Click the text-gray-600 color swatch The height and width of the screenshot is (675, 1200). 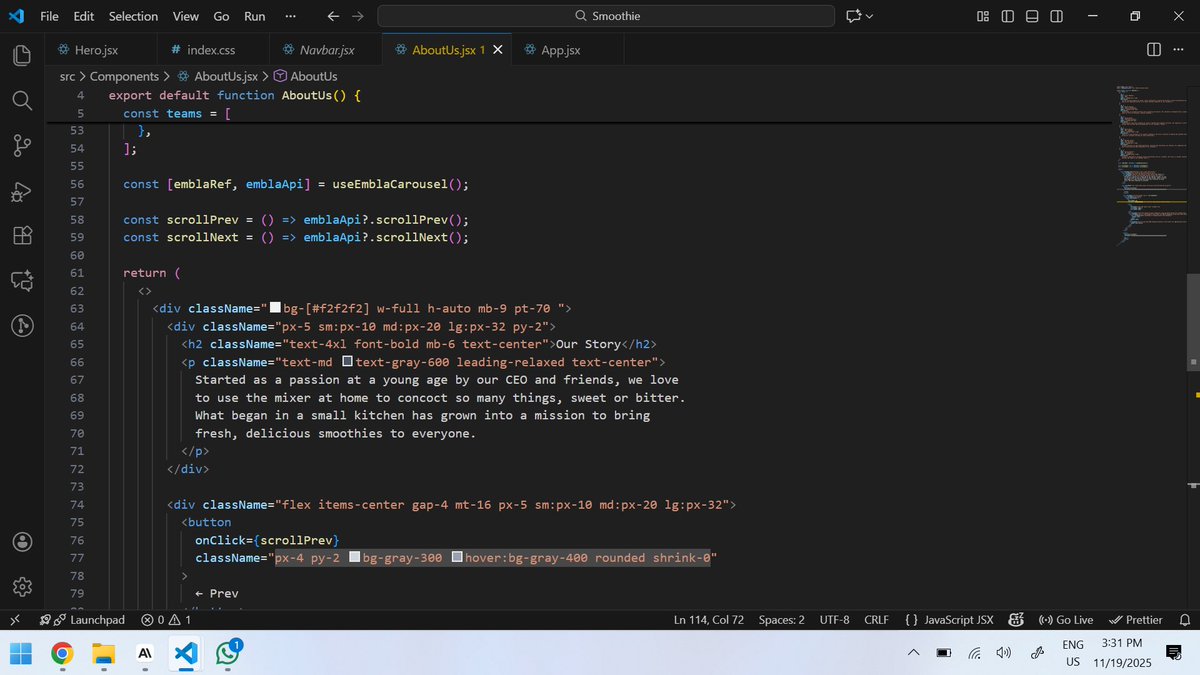pyautogui.click(x=347, y=362)
